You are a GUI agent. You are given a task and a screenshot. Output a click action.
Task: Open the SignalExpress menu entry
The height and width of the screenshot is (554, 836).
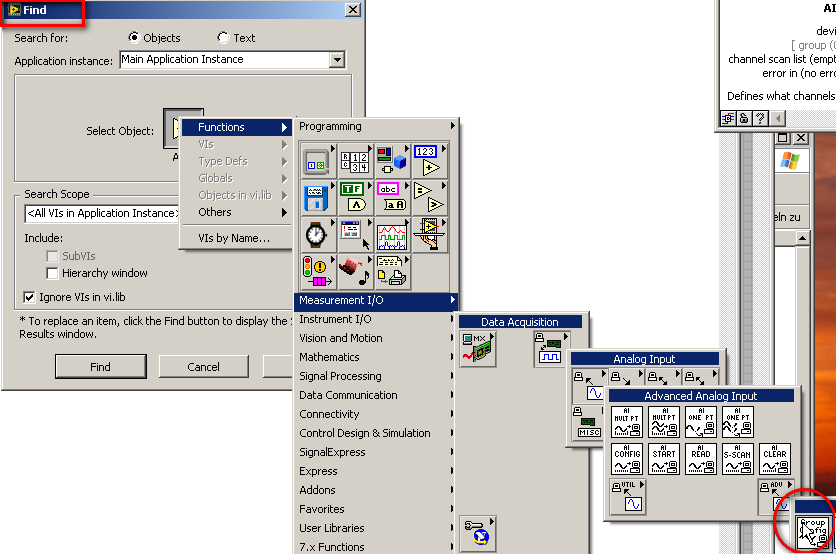pyautogui.click(x=376, y=452)
